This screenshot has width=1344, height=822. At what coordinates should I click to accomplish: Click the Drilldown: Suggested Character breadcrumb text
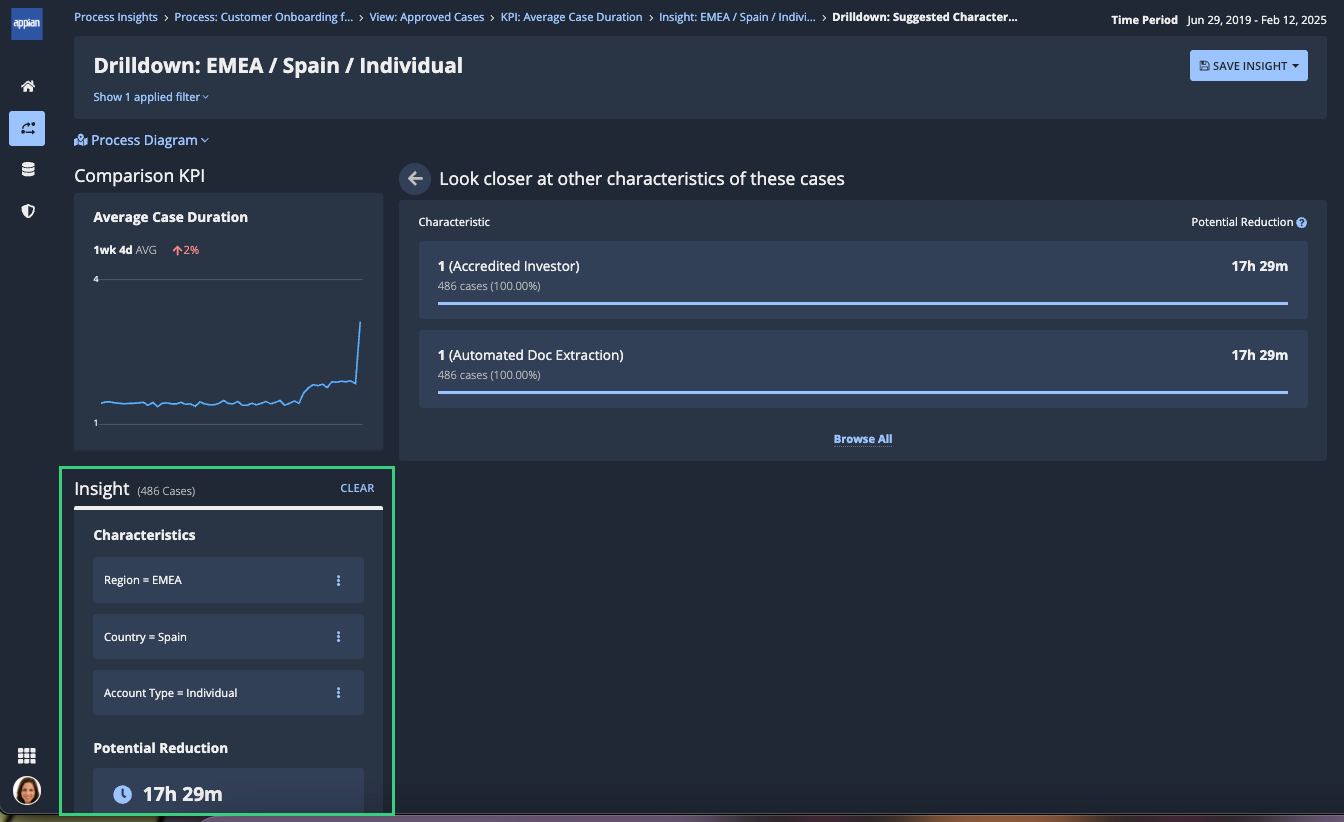click(x=925, y=17)
